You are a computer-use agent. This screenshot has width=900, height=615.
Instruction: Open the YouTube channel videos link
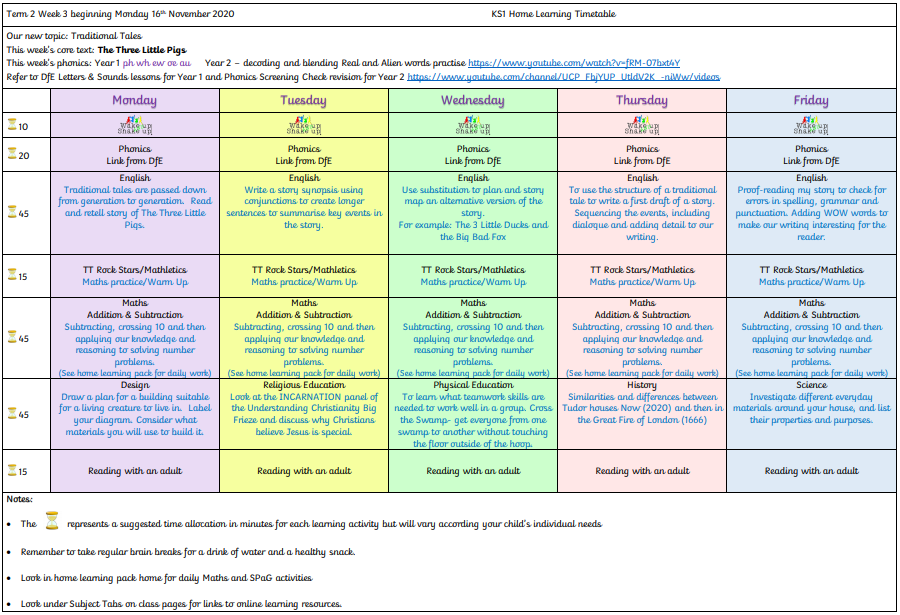(x=563, y=76)
